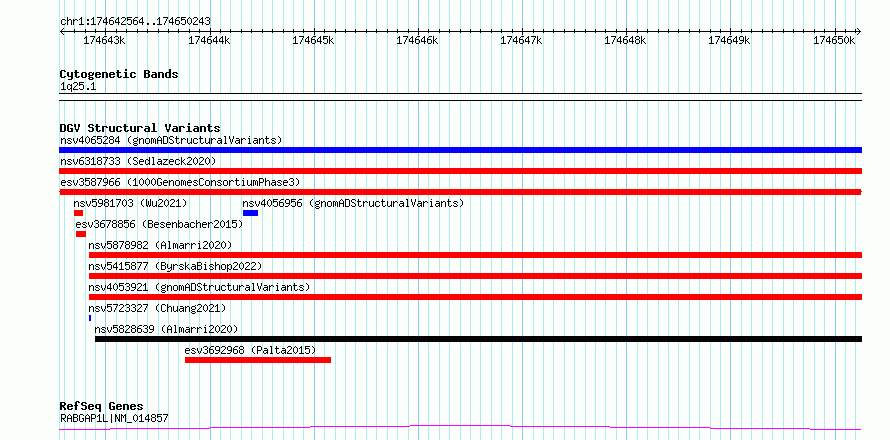Click the 174650k ruler tick label
The image size is (890, 440).
[834, 40]
